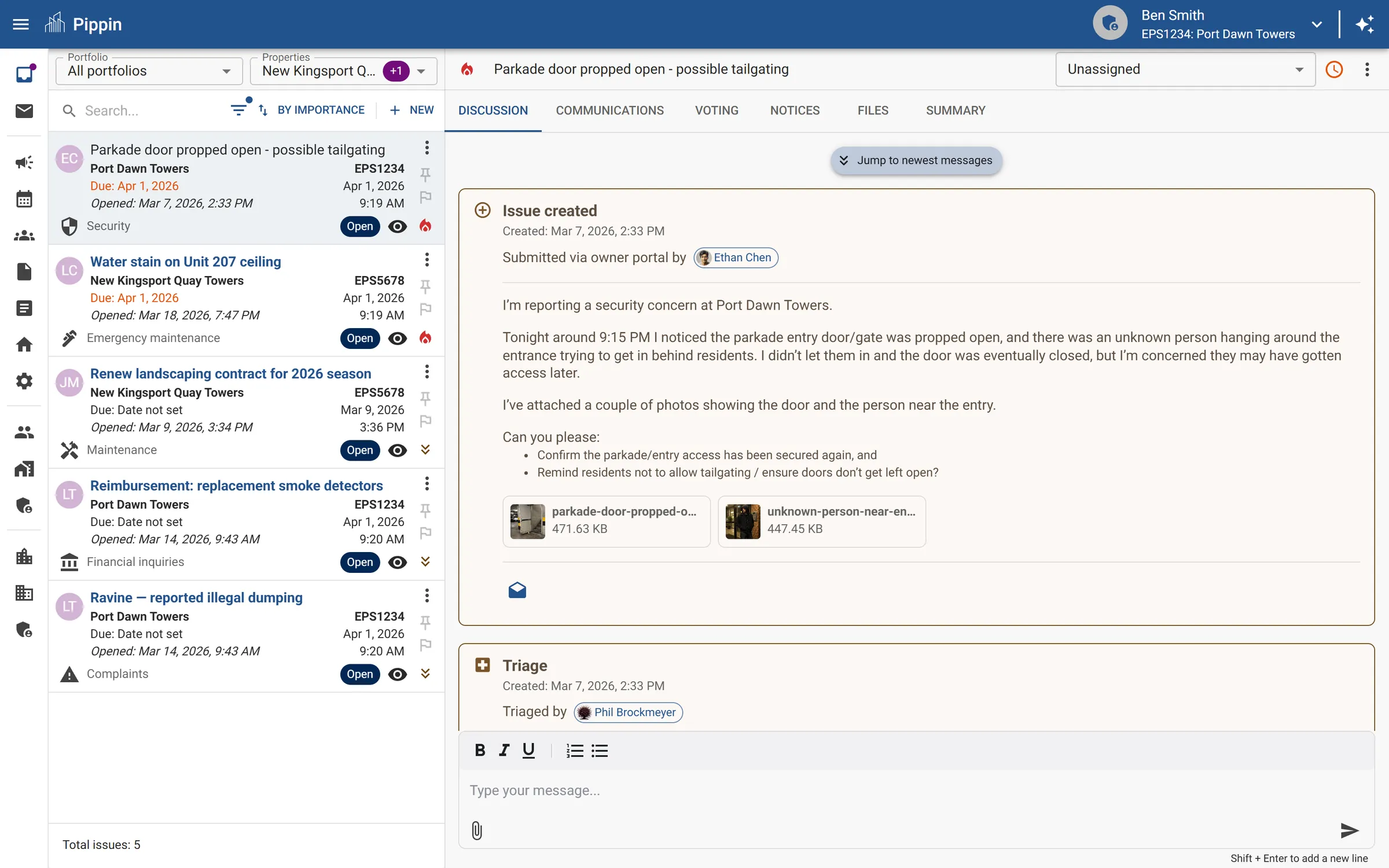The height and width of the screenshot is (868, 1389).
Task: Click the flame priority icon beside the issue title
Action: click(468, 69)
